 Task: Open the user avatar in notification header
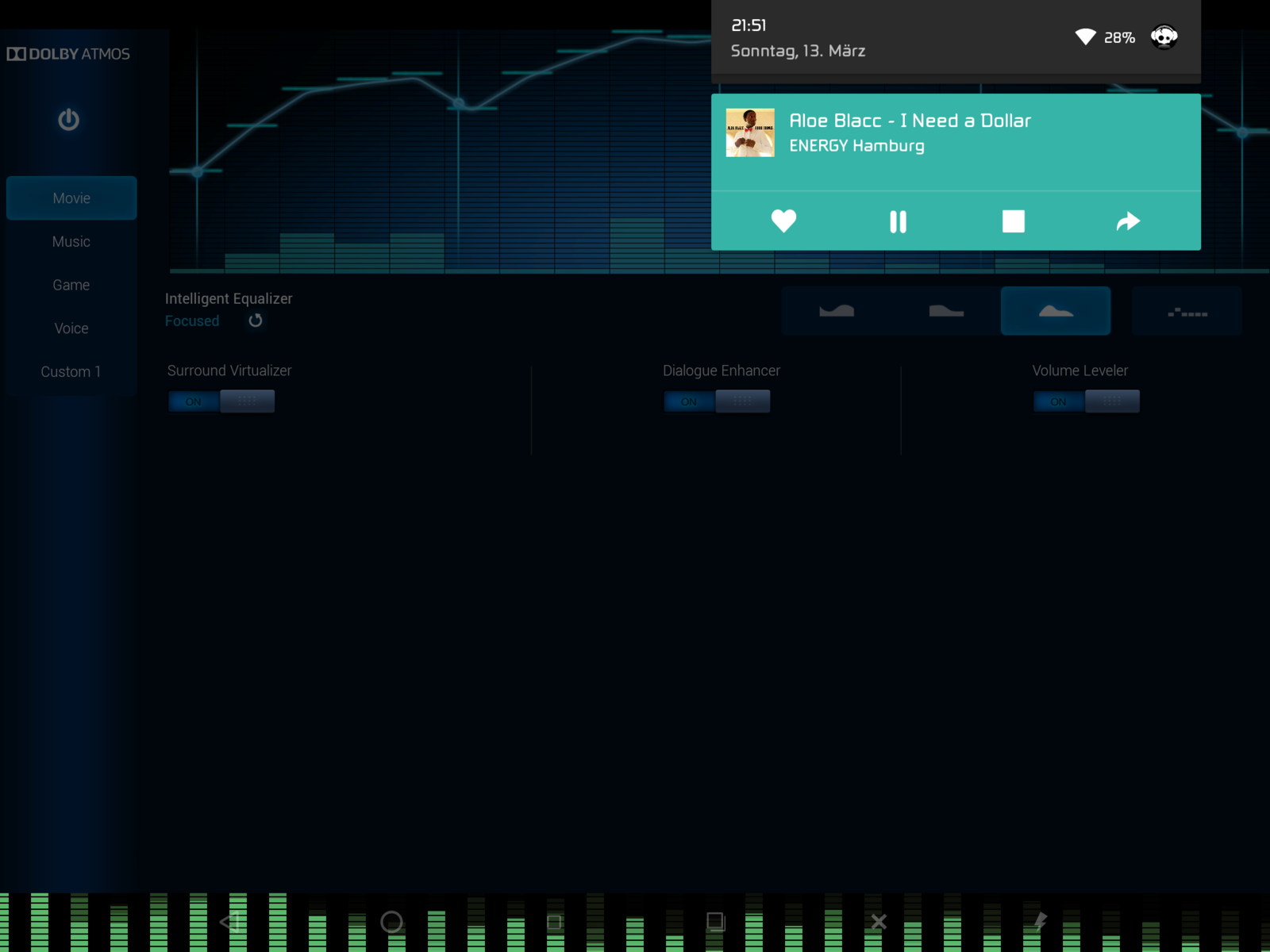pyautogui.click(x=1164, y=37)
